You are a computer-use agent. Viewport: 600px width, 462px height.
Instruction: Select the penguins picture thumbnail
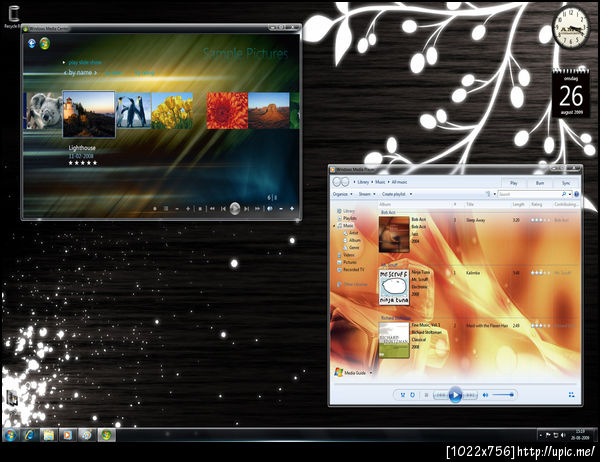(133, 111)
